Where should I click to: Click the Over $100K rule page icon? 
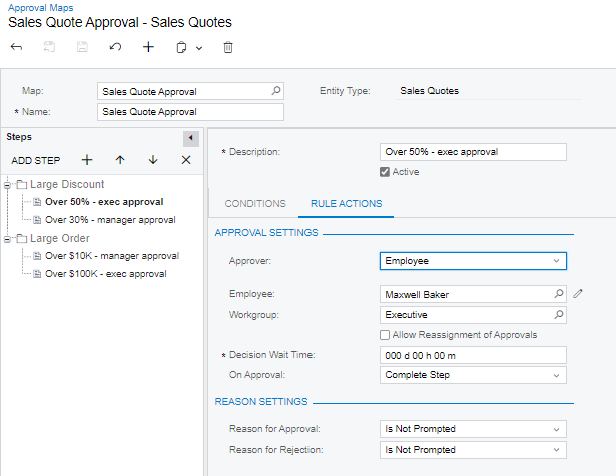(x=37, y=274)
